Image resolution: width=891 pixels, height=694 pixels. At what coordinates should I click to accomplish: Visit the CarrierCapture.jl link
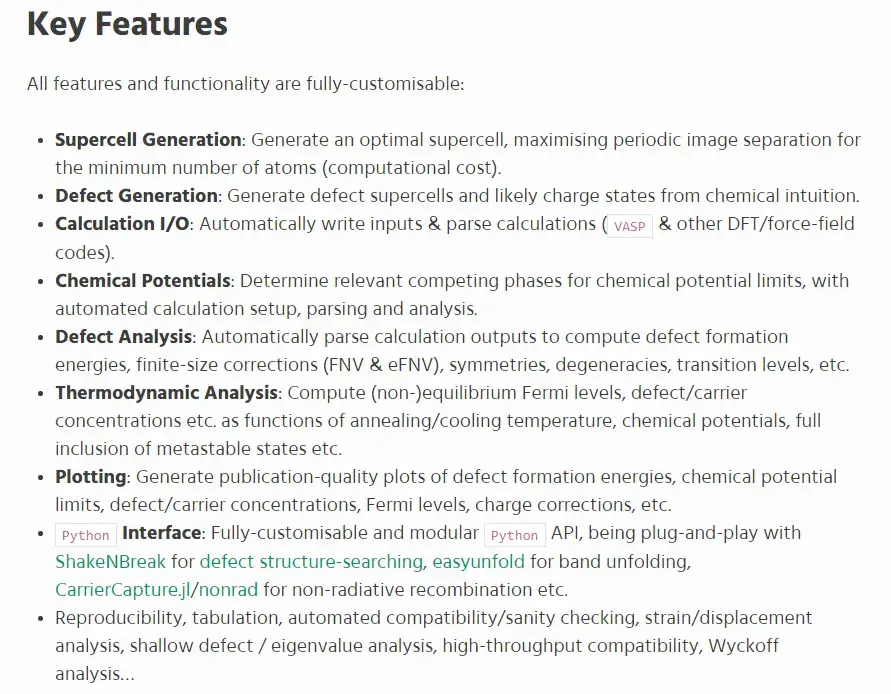pos(123,589)
